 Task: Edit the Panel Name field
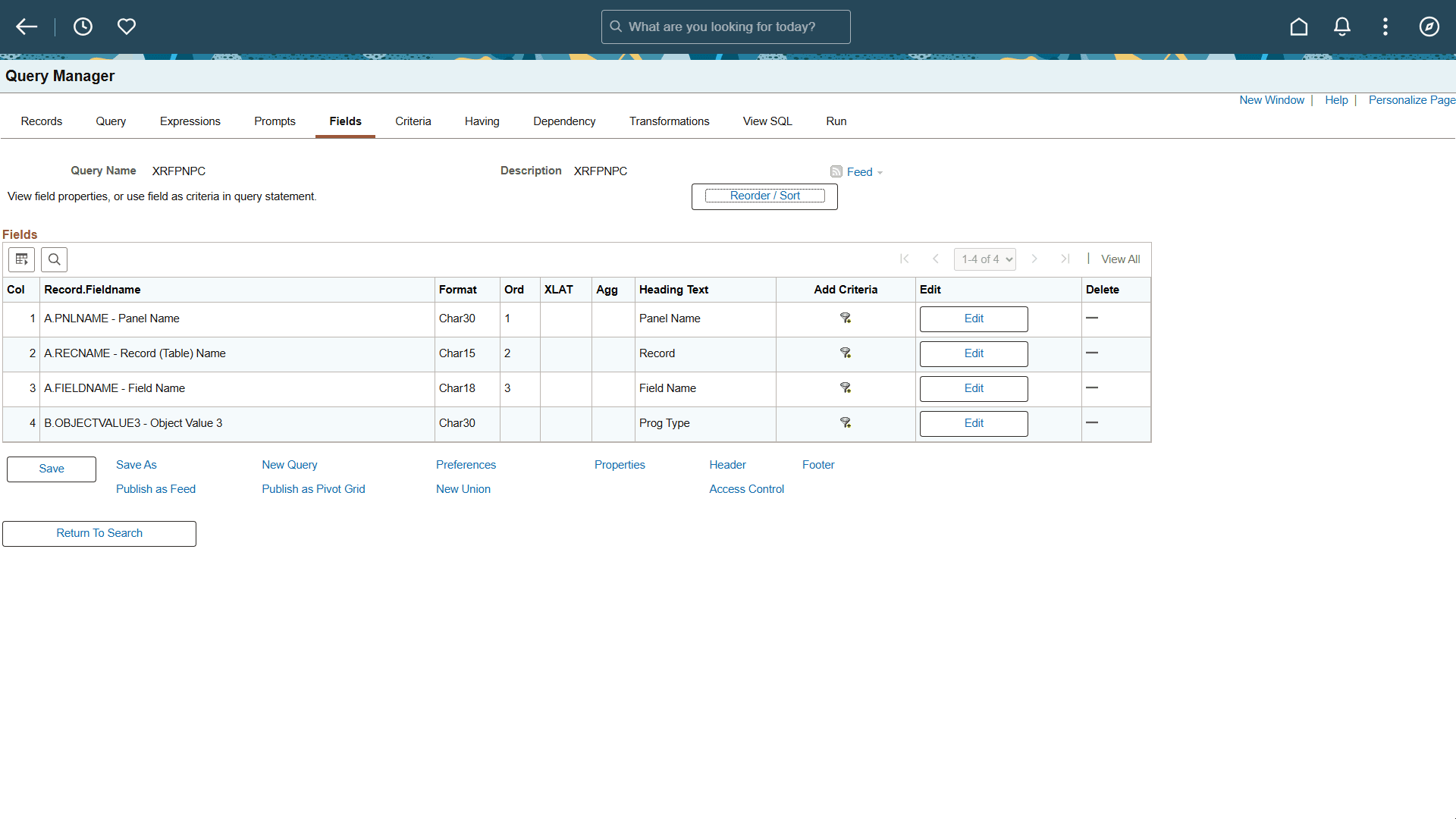click(974, 319)
